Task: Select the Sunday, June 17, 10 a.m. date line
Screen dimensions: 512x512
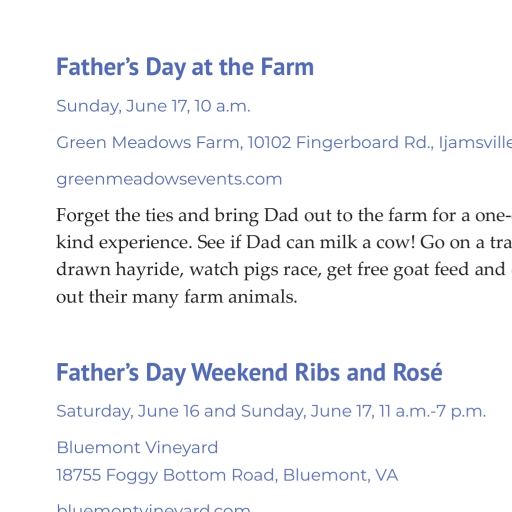Action: pos(153,106)
